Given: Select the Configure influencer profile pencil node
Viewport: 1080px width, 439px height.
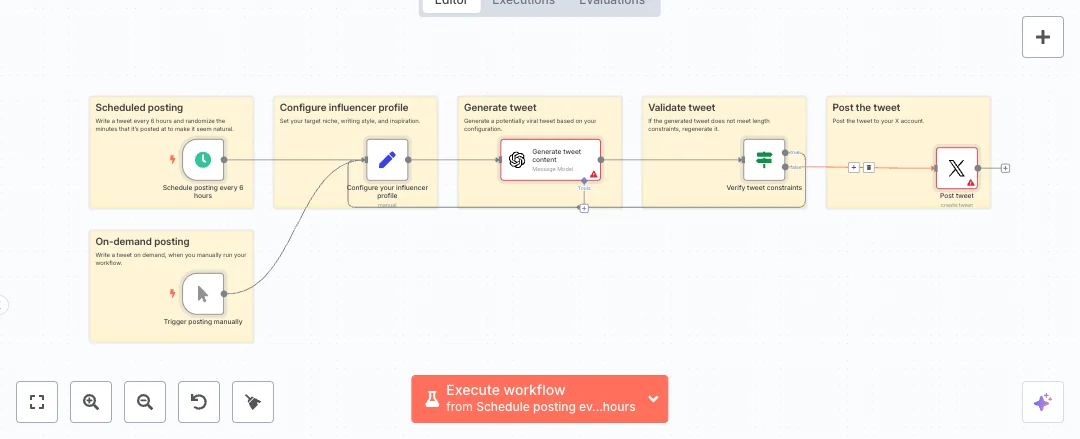Looking at the screenshot, I should tap(387, 159).
